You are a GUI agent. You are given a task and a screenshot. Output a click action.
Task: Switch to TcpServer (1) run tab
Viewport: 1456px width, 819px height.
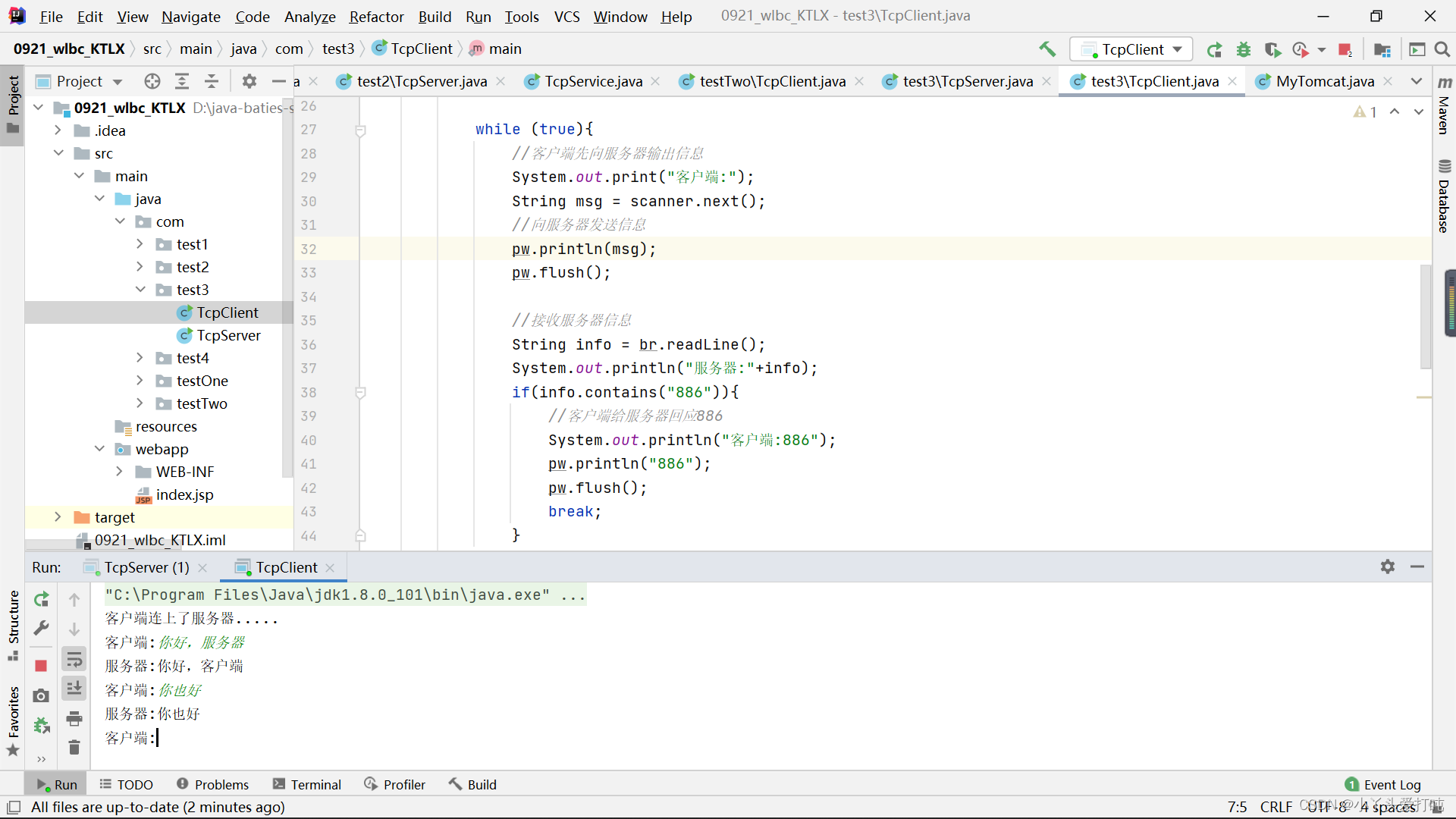(x=146, y=567)
